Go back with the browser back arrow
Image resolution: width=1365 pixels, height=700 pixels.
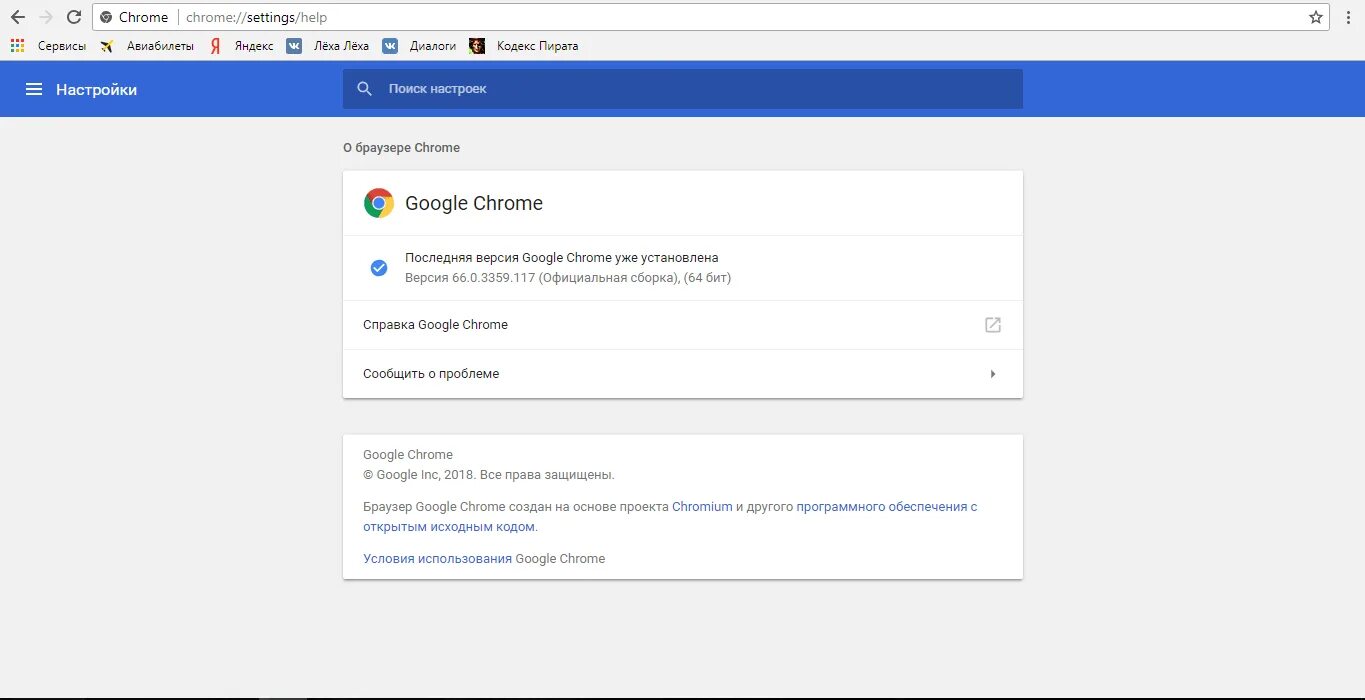[17, 17]
